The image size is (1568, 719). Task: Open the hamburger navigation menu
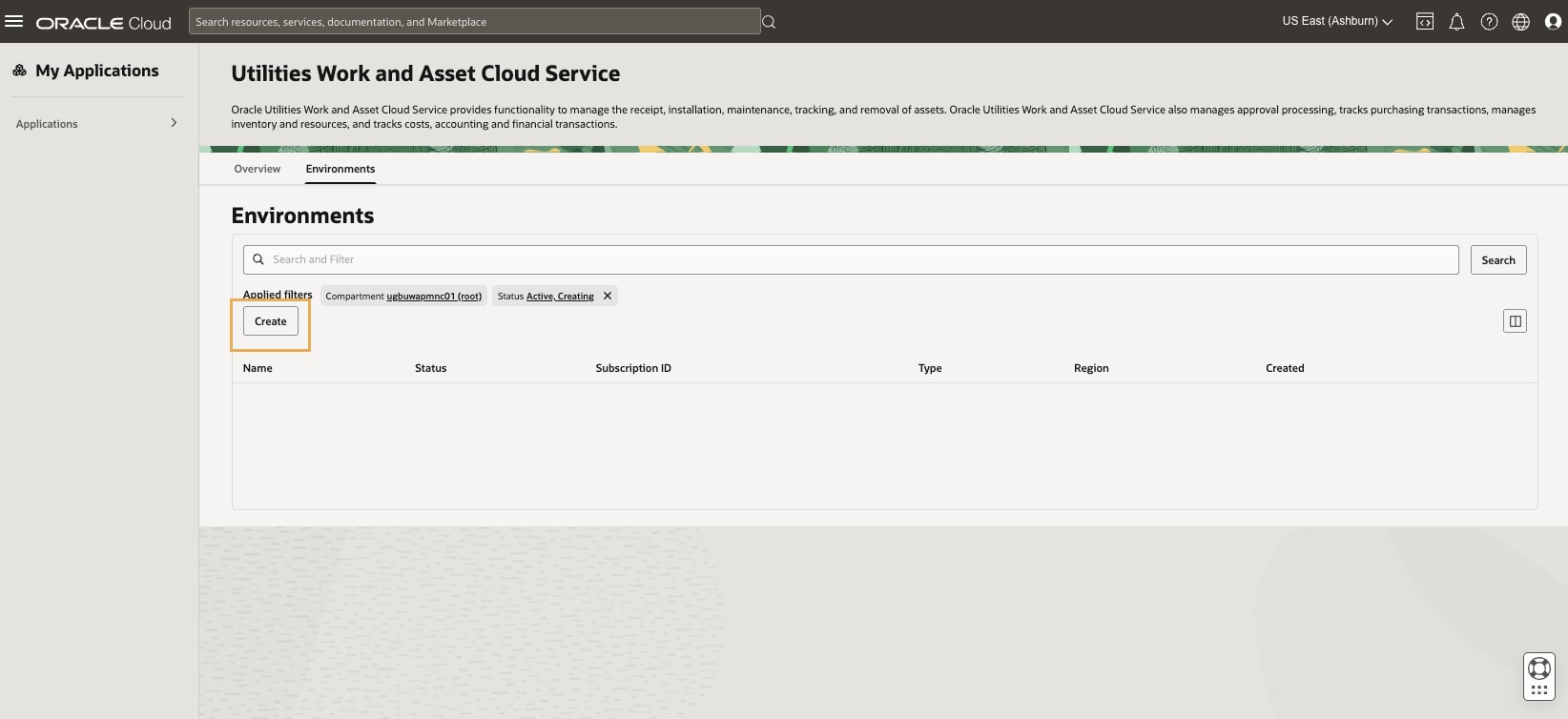tap(14, 21)
